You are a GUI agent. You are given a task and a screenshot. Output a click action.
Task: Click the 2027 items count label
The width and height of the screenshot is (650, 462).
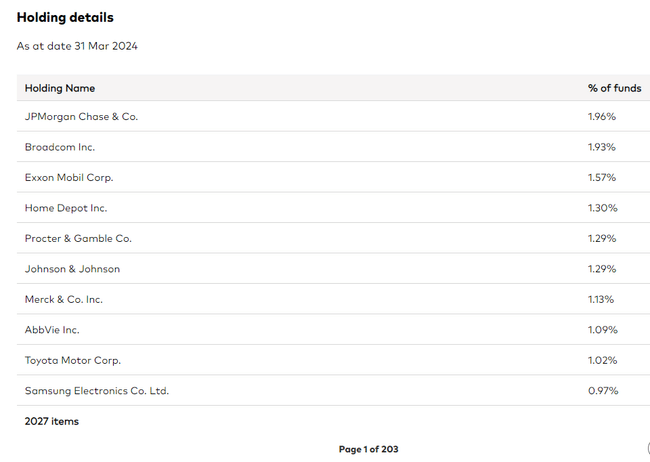coord(52,421)
